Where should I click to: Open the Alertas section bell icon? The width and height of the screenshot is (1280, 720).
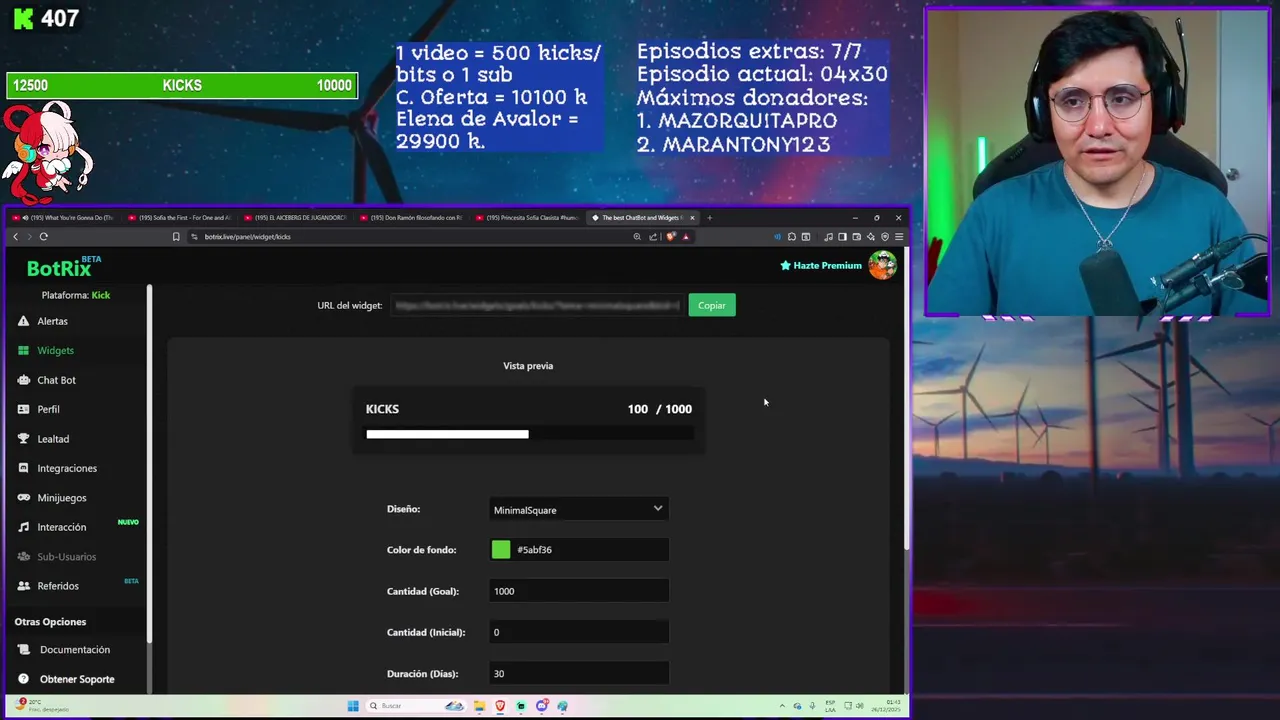(23, 321)
